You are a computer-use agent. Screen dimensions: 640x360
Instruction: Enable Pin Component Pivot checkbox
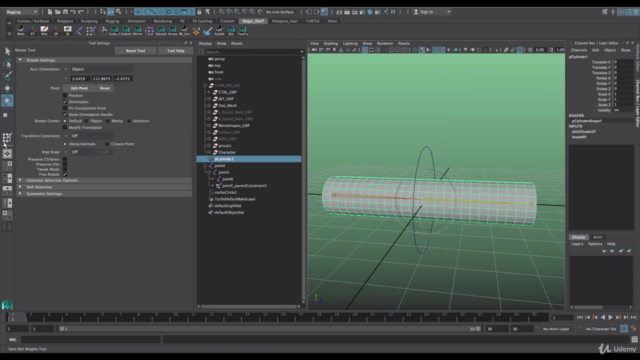(65, 108)
